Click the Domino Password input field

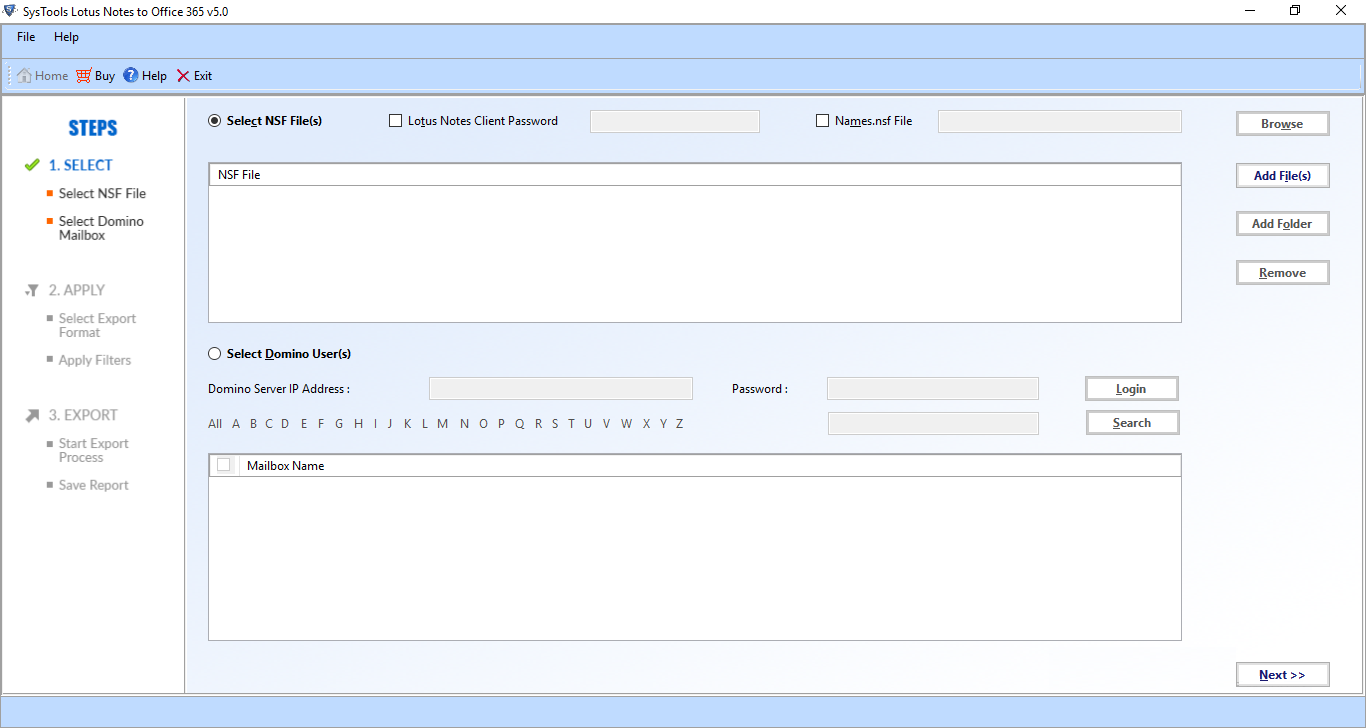933,389
